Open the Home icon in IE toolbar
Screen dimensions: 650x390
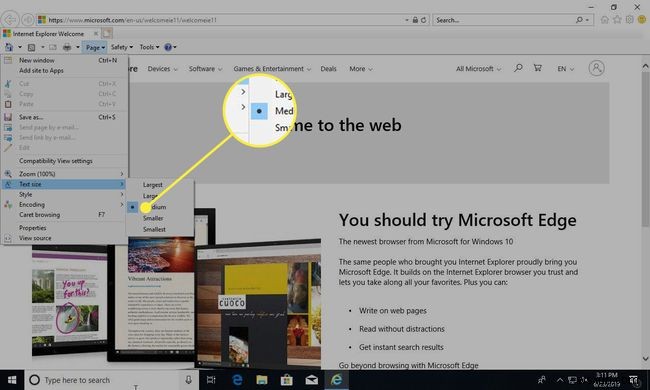pyautogui.click(x=604, y=19)
